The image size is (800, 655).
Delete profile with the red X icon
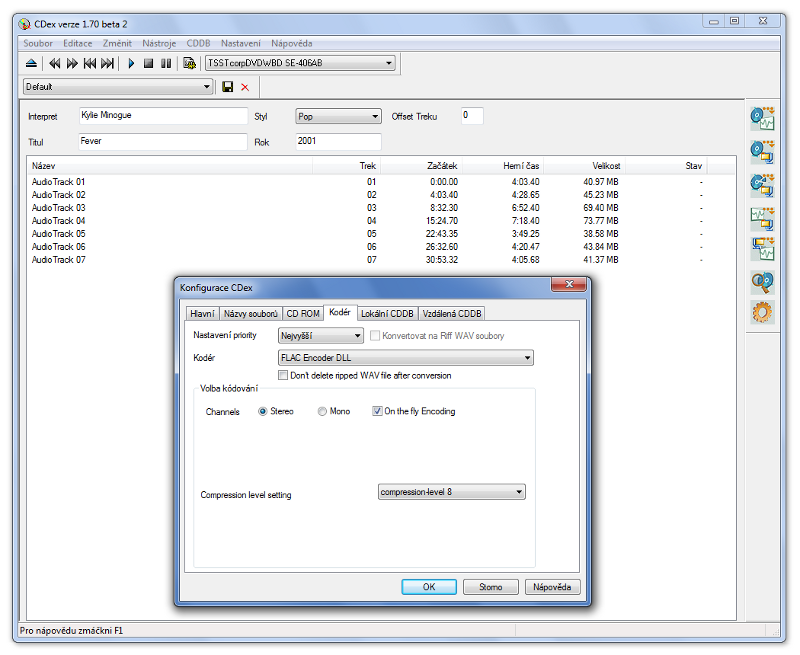point(245,87)
